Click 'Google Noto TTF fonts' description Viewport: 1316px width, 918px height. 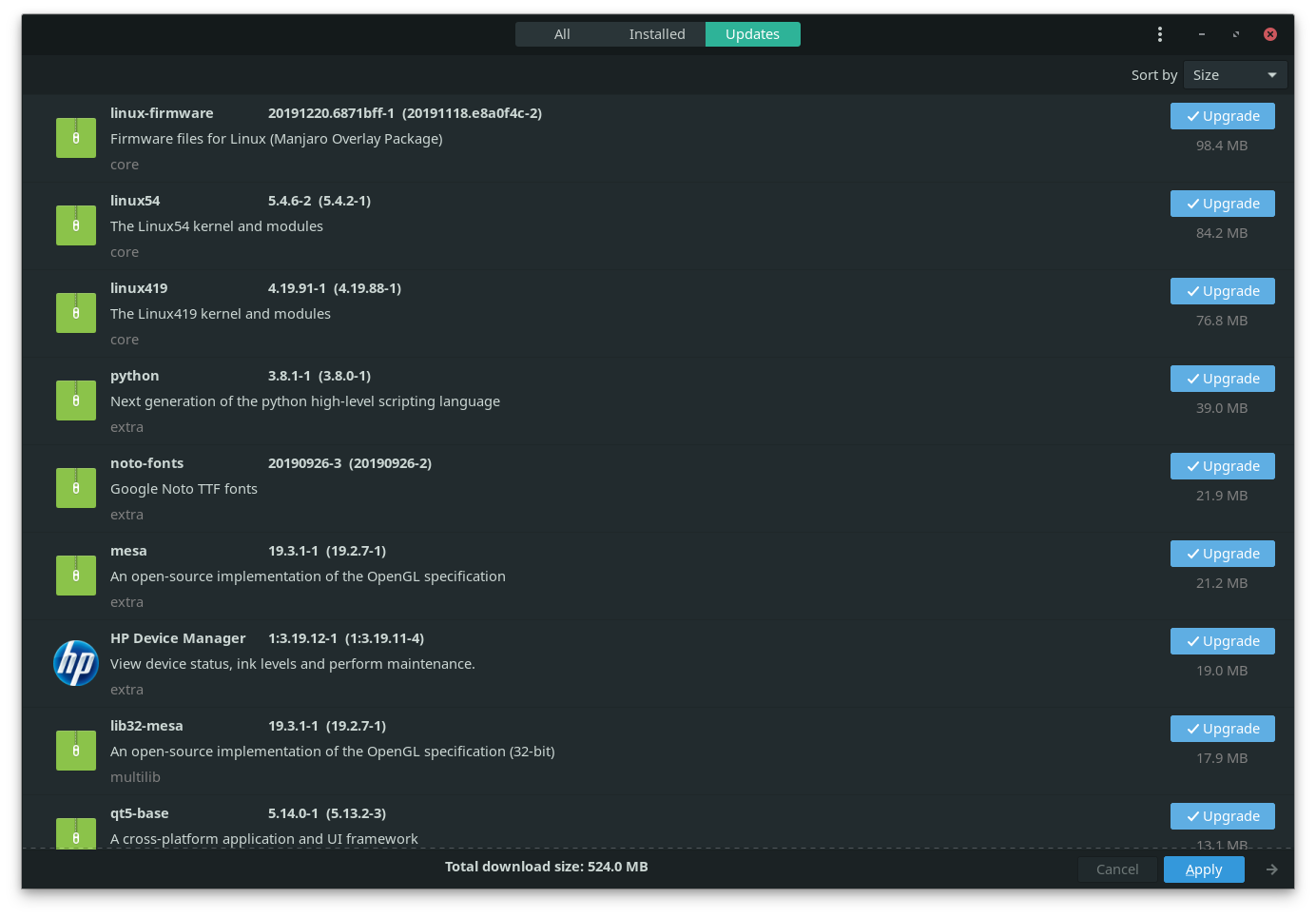184,489
